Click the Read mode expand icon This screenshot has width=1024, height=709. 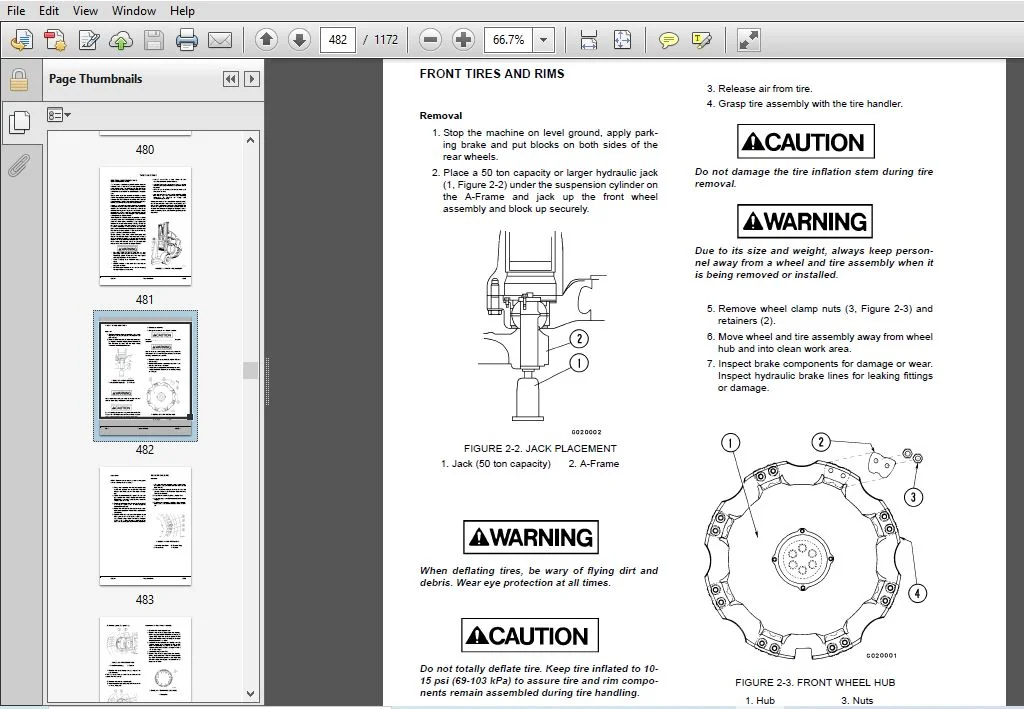click(748, 40)
